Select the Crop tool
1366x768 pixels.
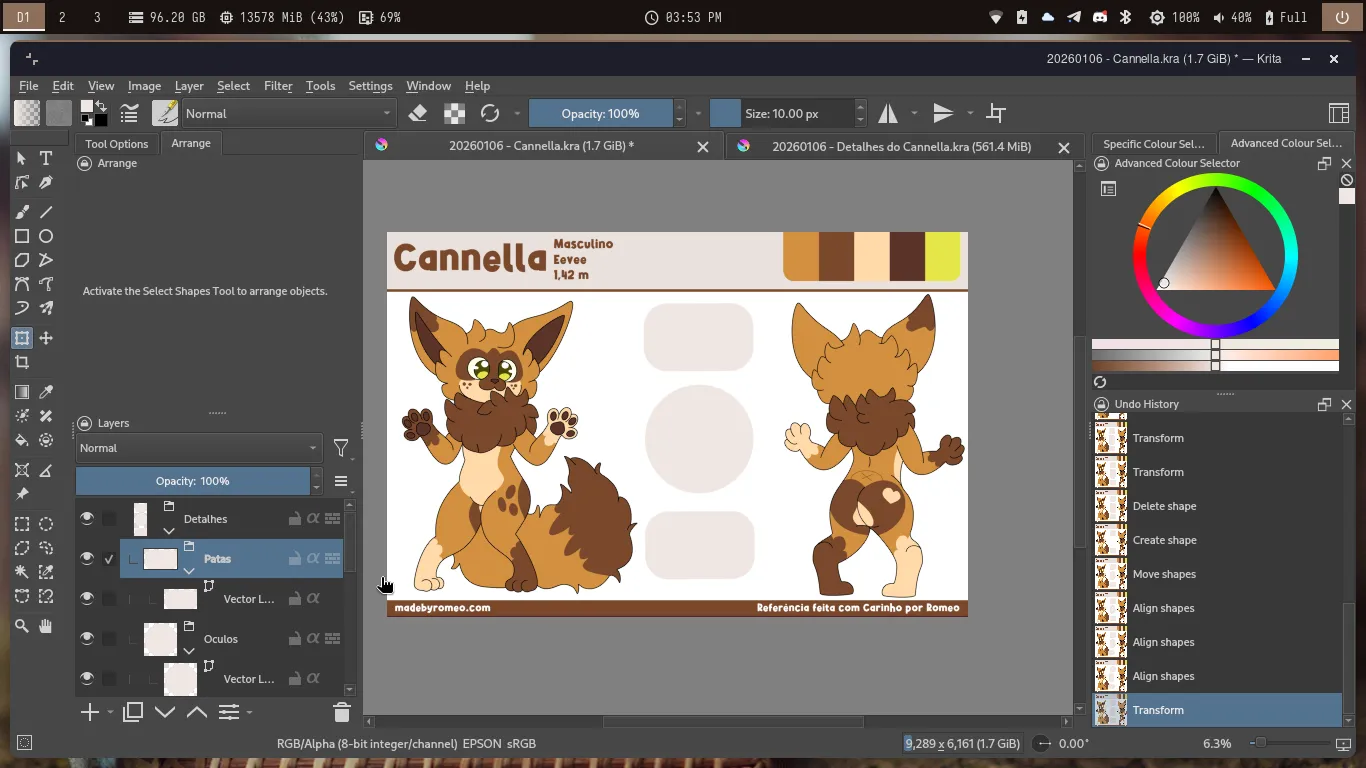pyautogui.click(x=22, y=362)
